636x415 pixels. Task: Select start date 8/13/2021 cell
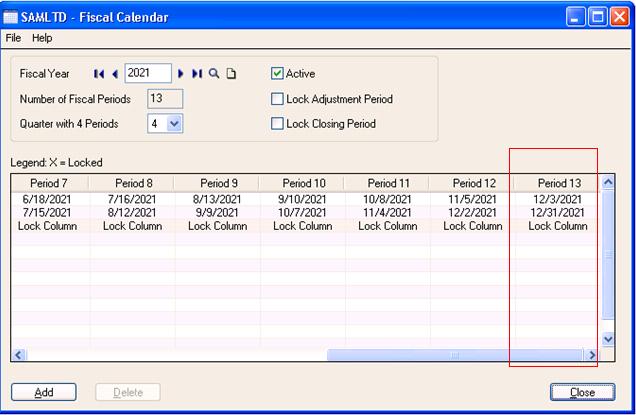pyautogui.click(x=217, y=199)
